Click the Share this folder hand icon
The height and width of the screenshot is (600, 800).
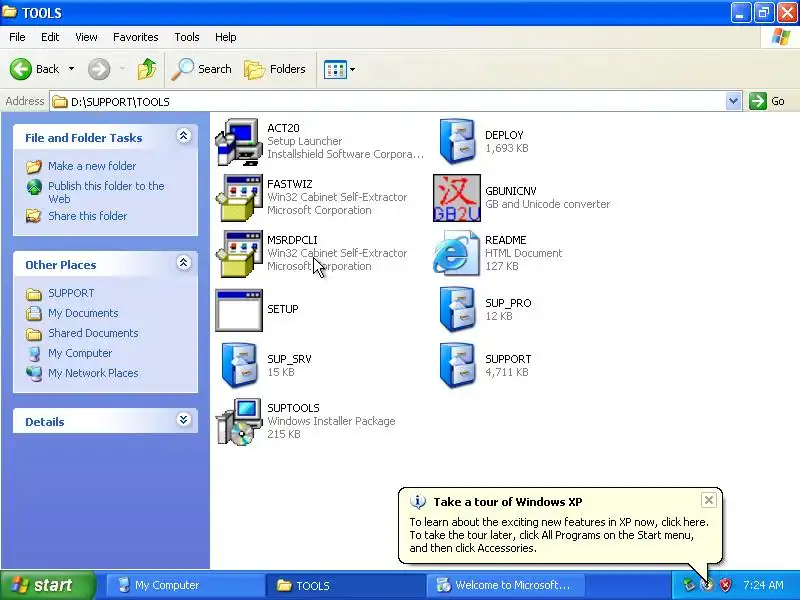tap(34, 216)
